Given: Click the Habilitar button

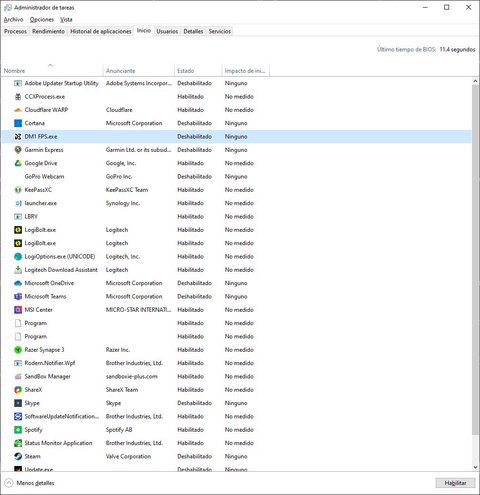Looking at the screenshot, I should click(455, 483).
